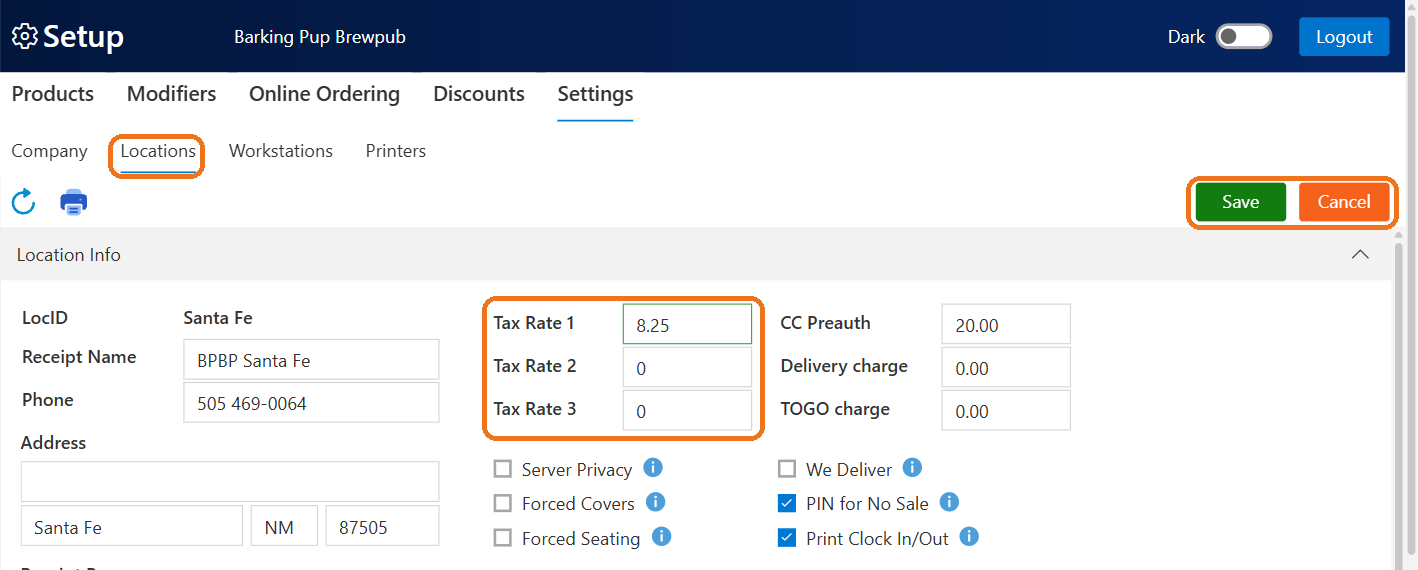
Task: Click the zip code field 87505
Action: point(382,526)
